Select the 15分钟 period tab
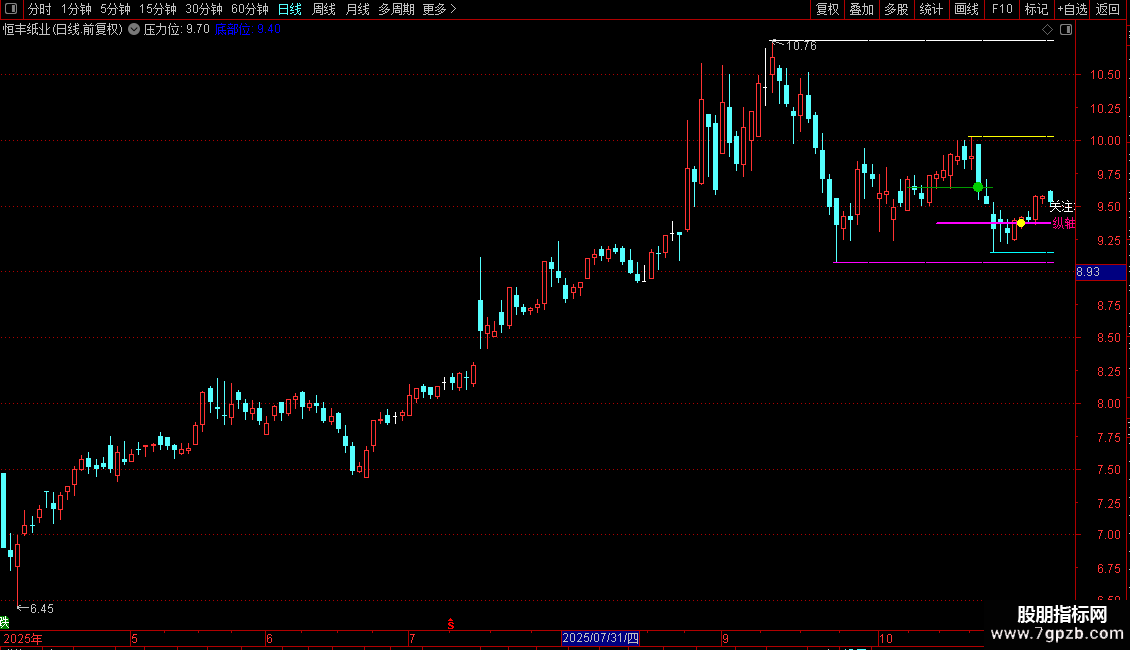The height and width of the screenshot is (650, 1130). (158, 9)
